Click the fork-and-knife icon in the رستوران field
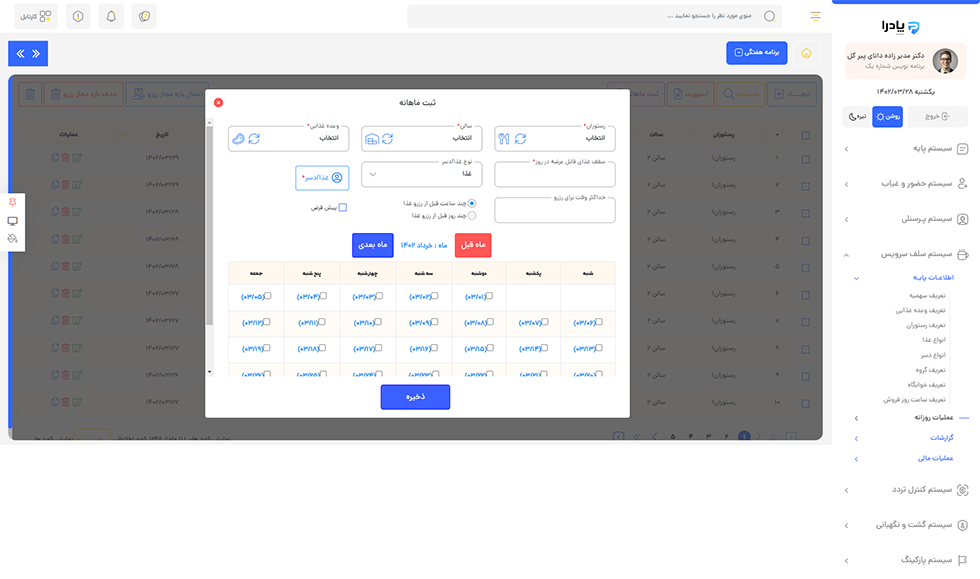Viewport: 980px width, 579px height. (504, 139)
